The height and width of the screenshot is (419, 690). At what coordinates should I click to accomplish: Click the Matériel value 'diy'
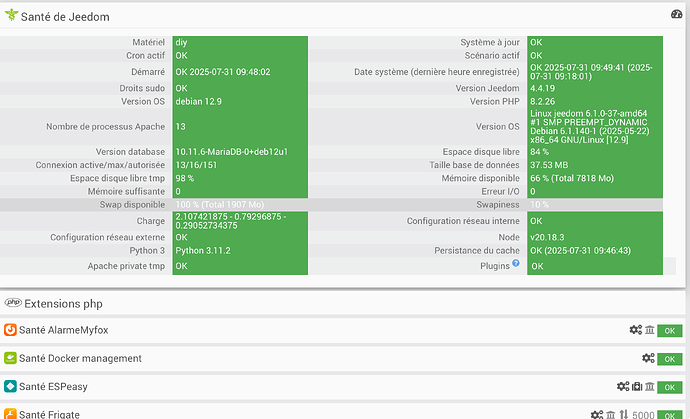[x=181, y=42]
